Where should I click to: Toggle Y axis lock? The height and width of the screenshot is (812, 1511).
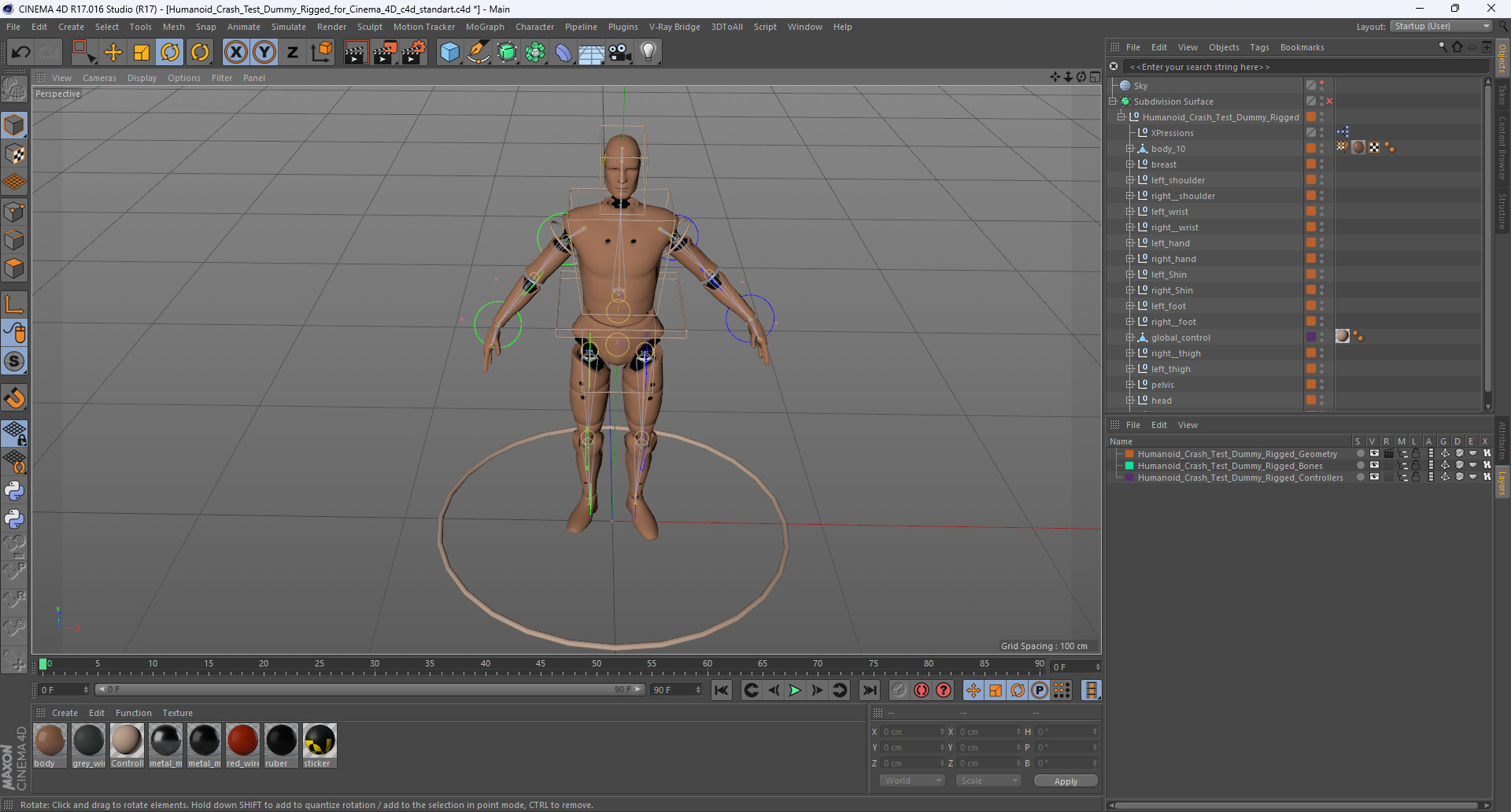[264, 53]
